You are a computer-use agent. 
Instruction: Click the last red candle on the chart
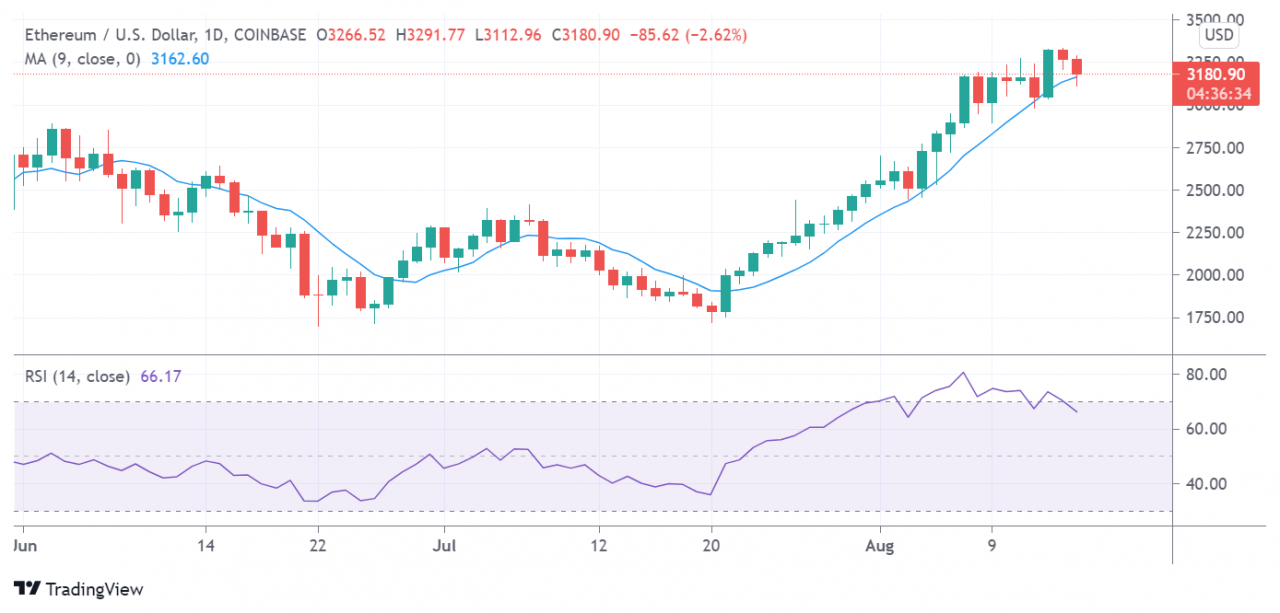coord(1076,67)
